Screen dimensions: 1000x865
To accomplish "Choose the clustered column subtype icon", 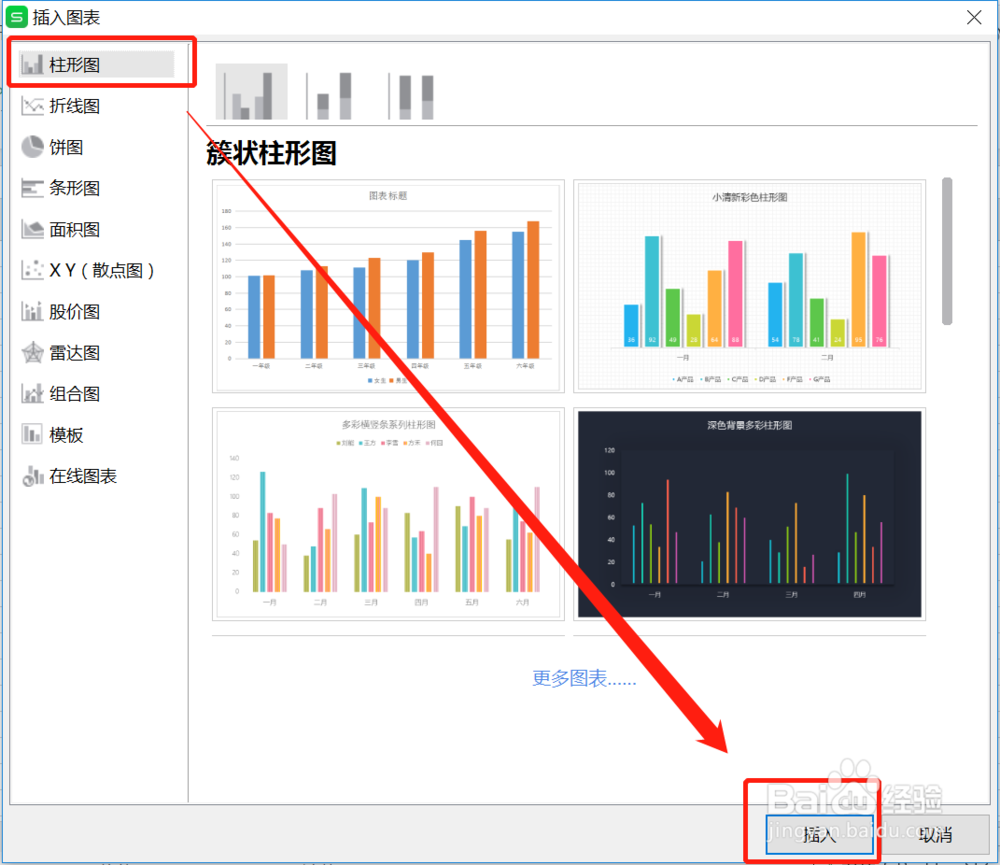I will tap(251, 92).
